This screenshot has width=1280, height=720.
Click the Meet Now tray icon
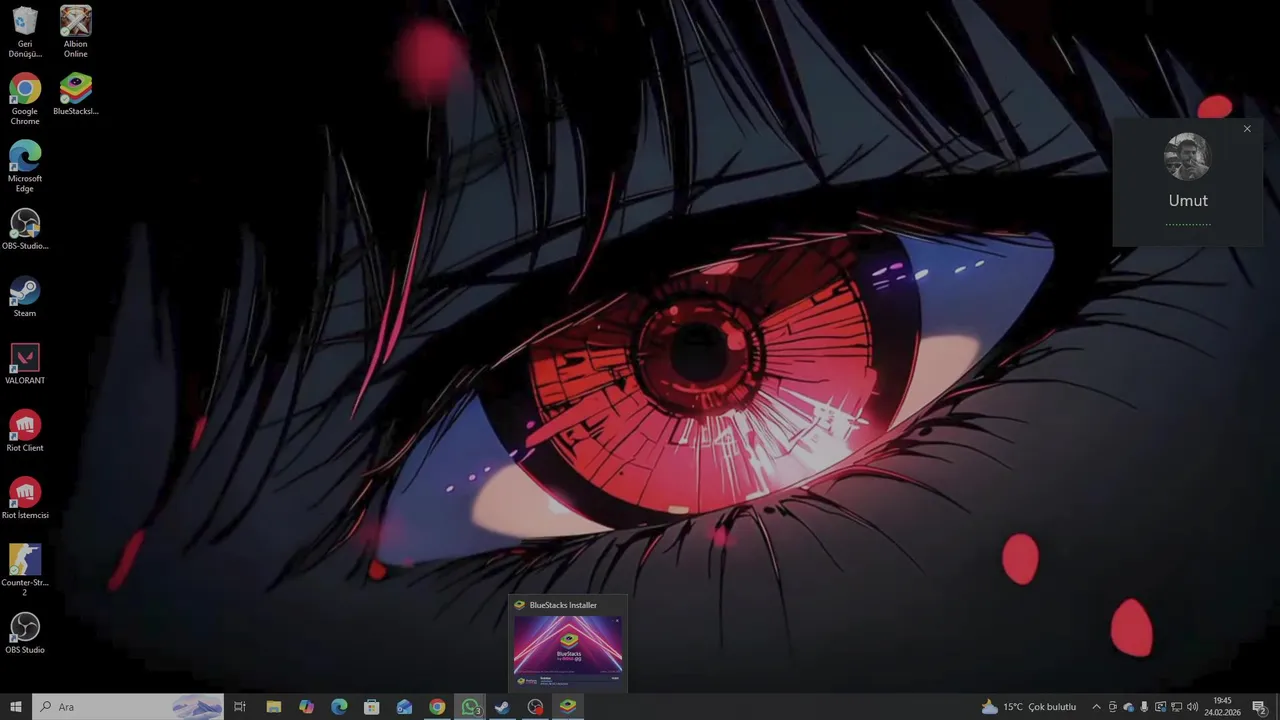point(1112,707)
